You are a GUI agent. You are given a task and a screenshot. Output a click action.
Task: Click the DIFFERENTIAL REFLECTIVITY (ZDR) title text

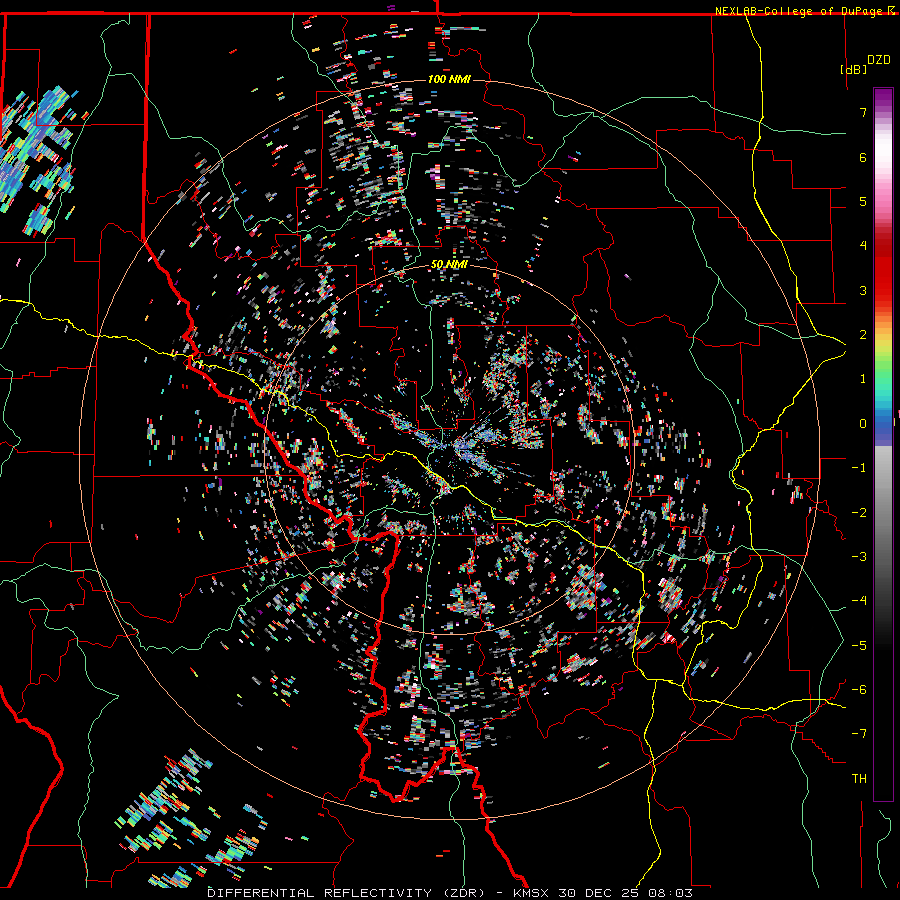[346, 893]
